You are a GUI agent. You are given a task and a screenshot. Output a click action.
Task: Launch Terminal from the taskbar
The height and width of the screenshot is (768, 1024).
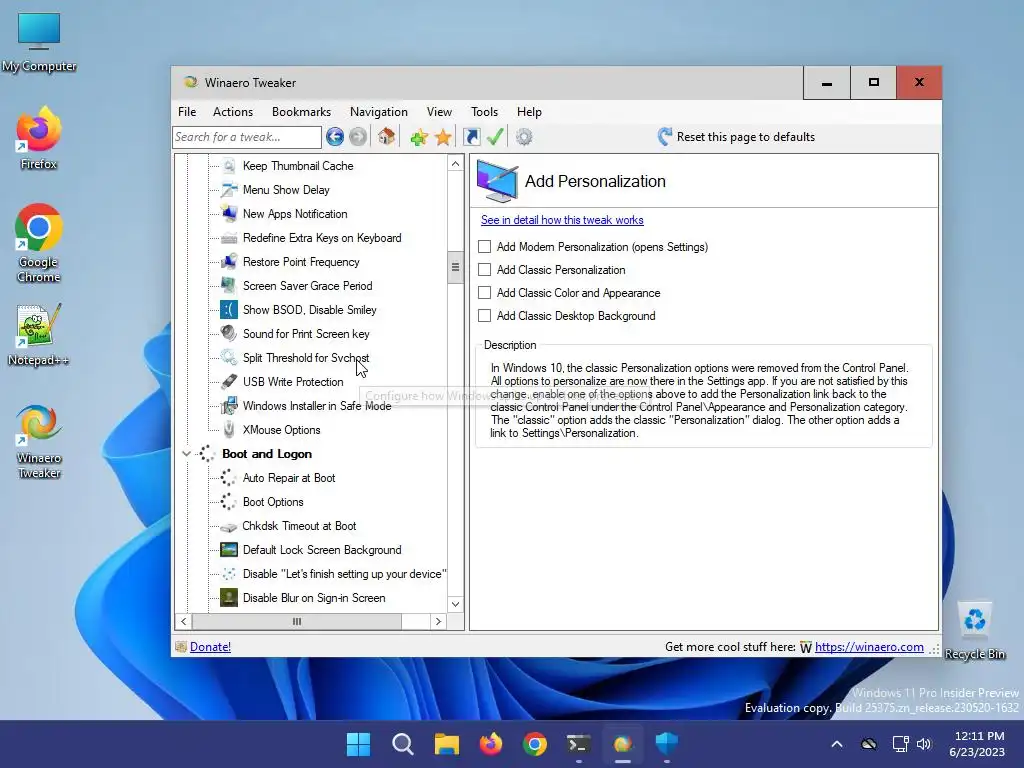[x=579, y=744]
